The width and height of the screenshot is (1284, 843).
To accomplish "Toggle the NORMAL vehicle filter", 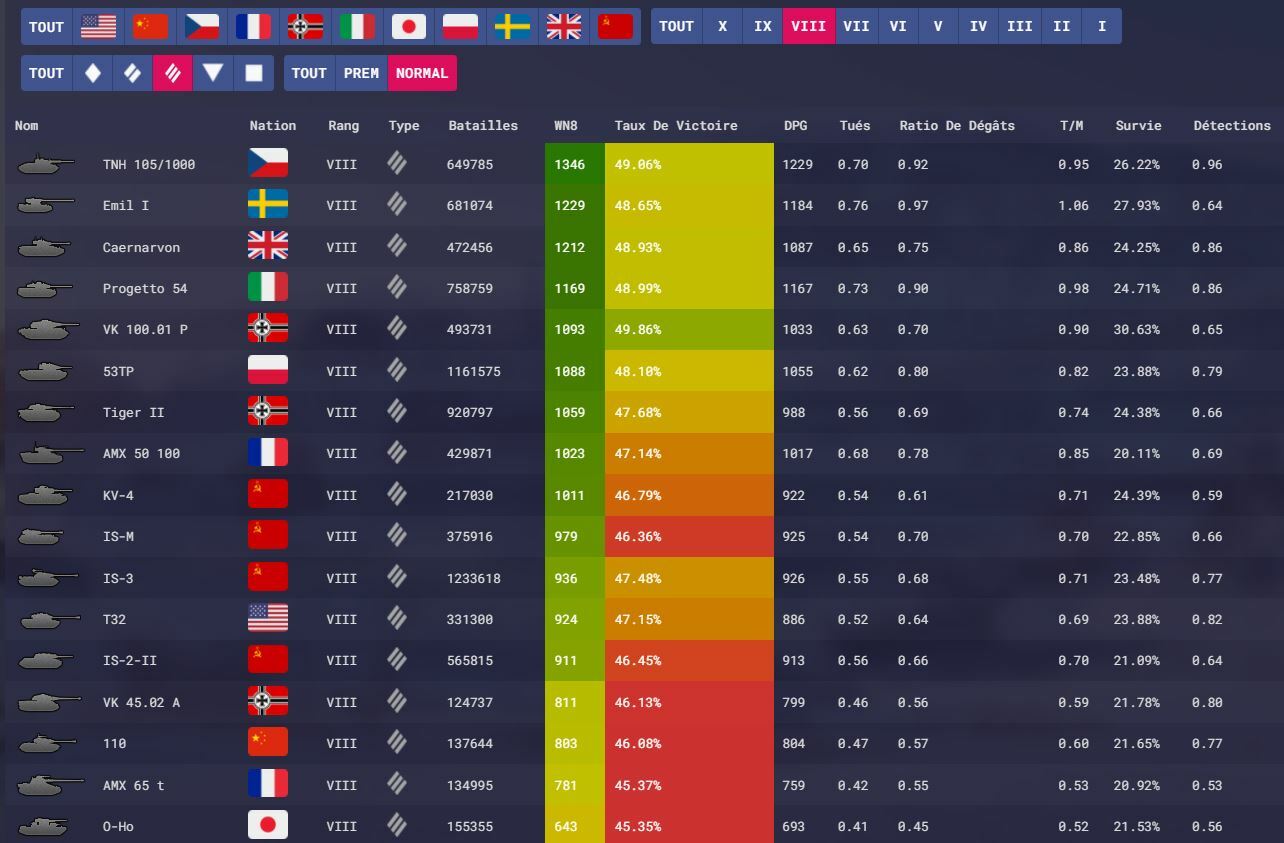I will [x=422, y=73].
